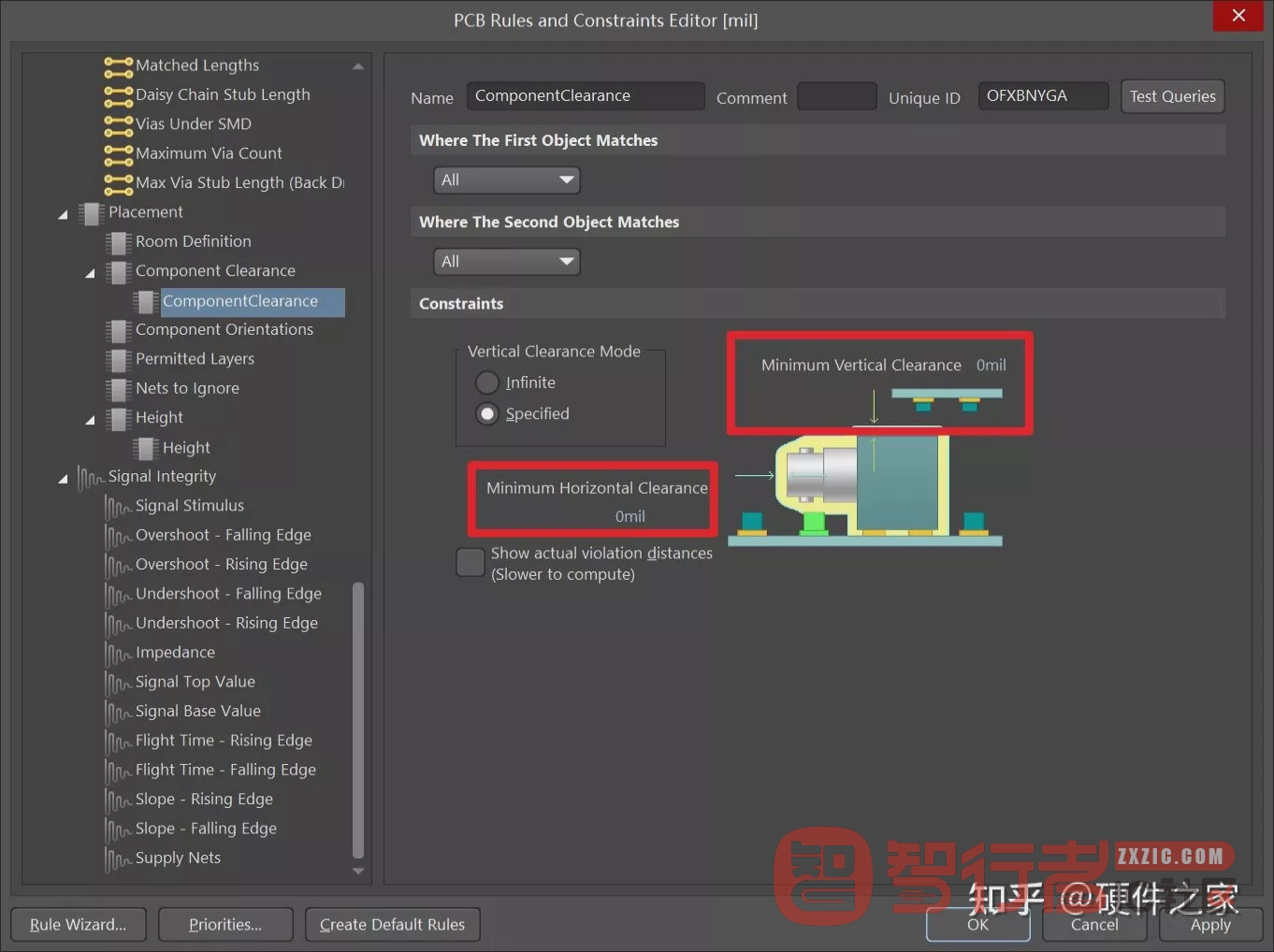Click the Signal Top Value icon
Viewport: 1274px width, 952px height.
click(x=118, y=683)
